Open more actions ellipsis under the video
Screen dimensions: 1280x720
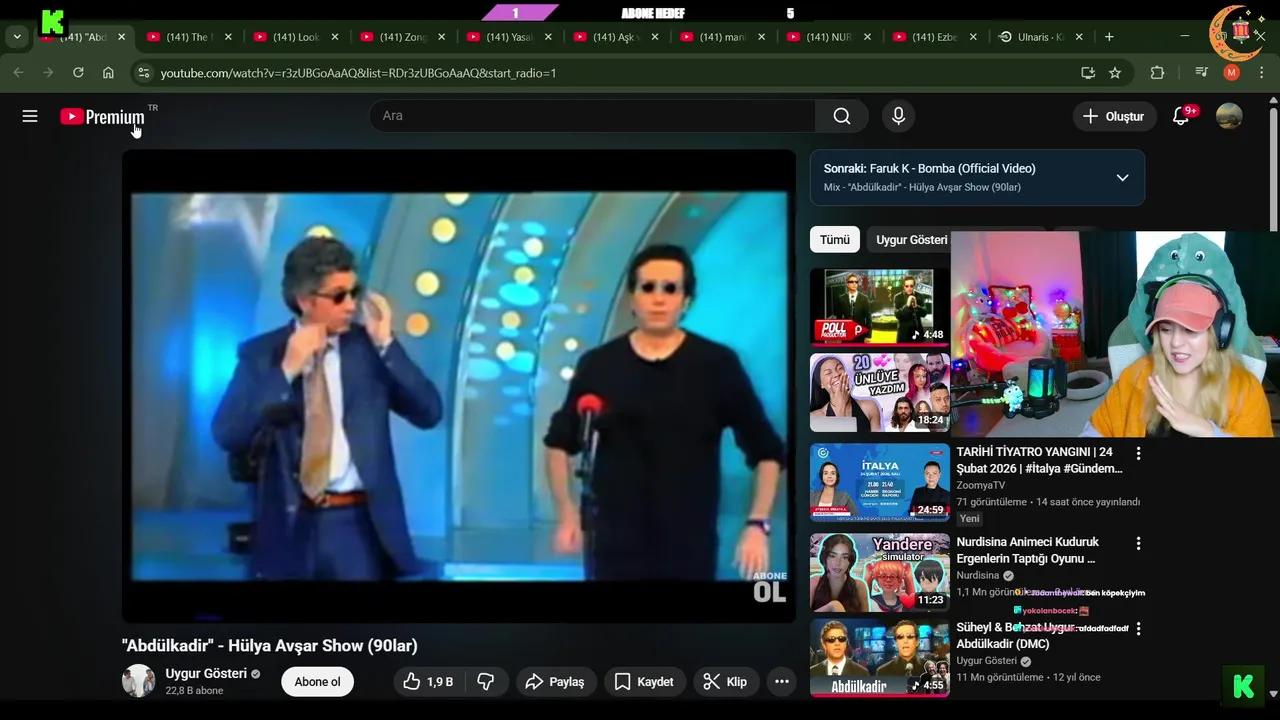(782, 682)
